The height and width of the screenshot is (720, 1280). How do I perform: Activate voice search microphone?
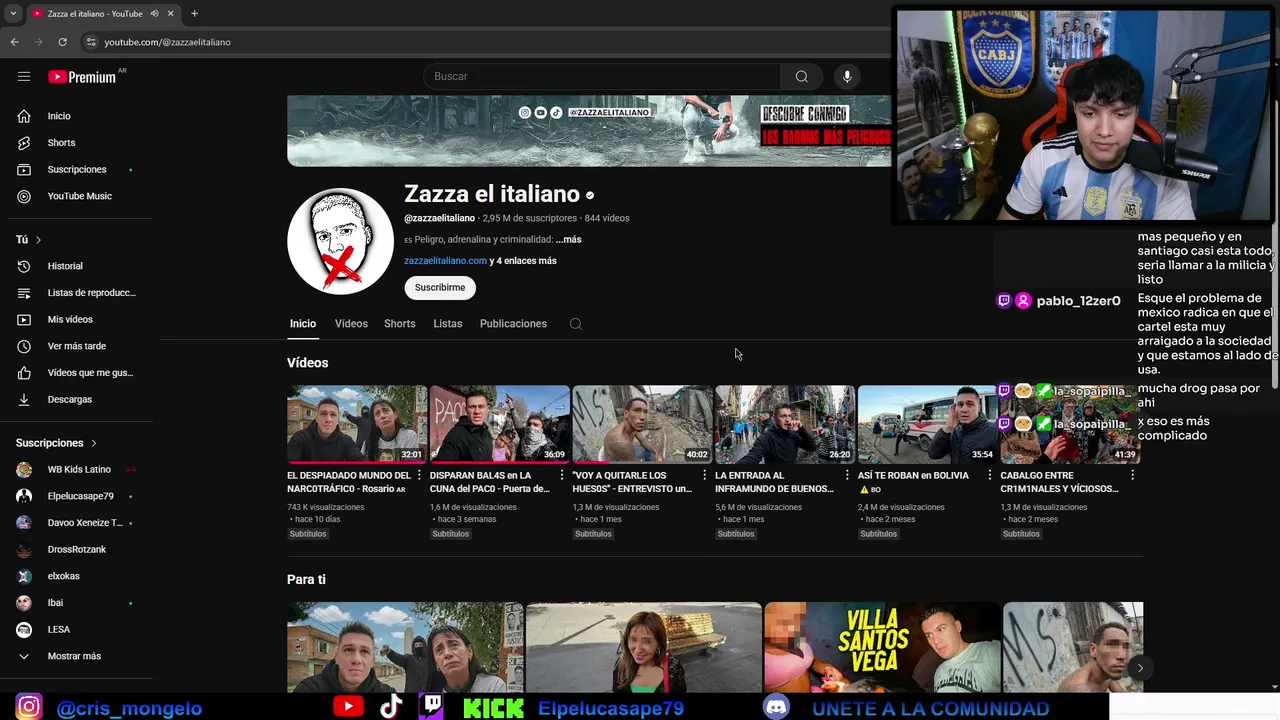tap(847, 76)
